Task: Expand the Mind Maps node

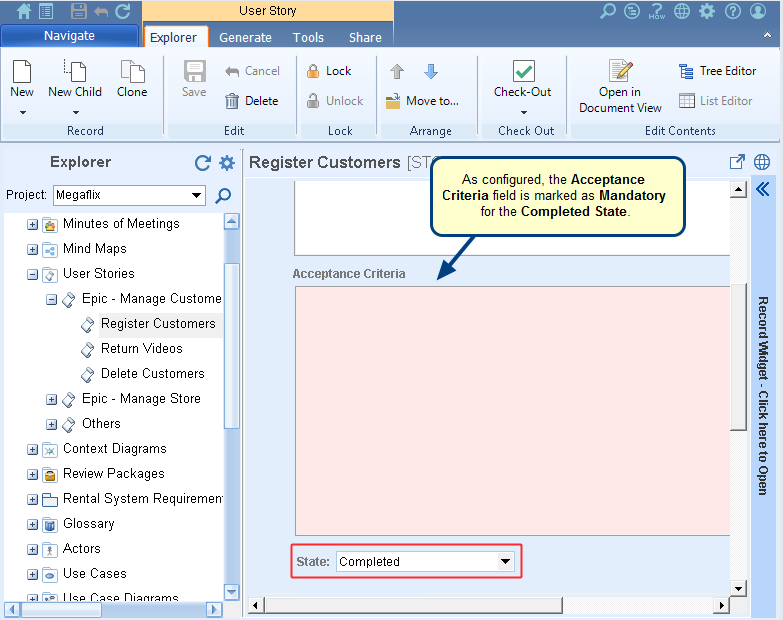Action: pos(32,250)
